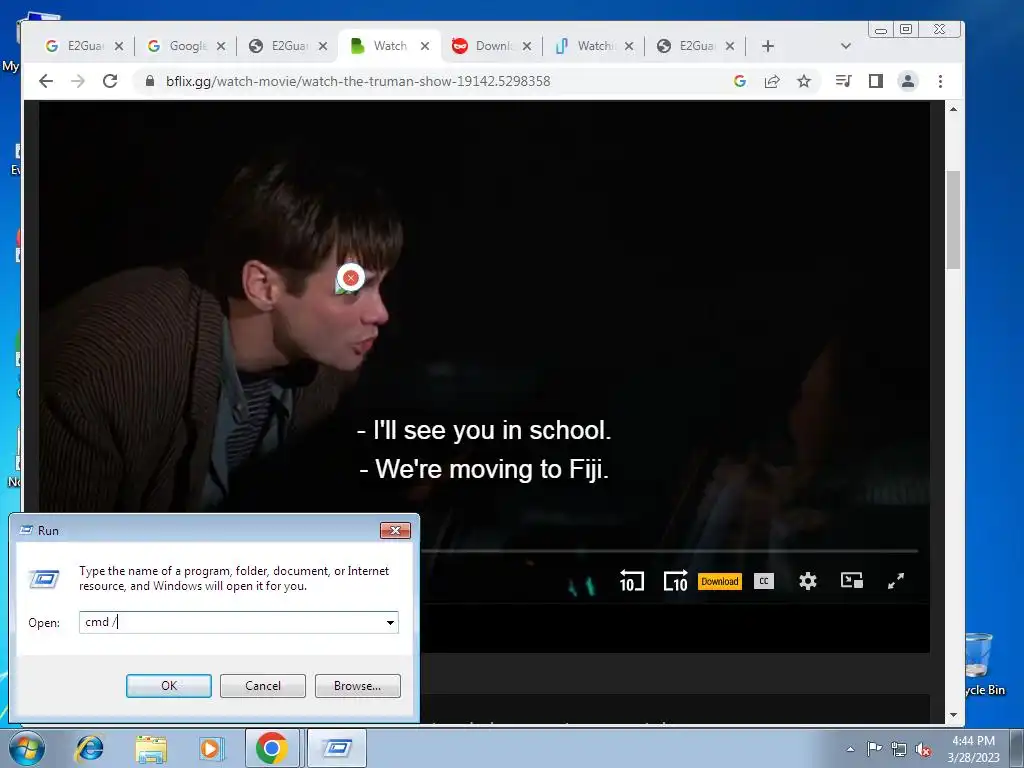Expand Run dialog Open history dropdown
The image size is (1024, 768).
pos(391,622)
